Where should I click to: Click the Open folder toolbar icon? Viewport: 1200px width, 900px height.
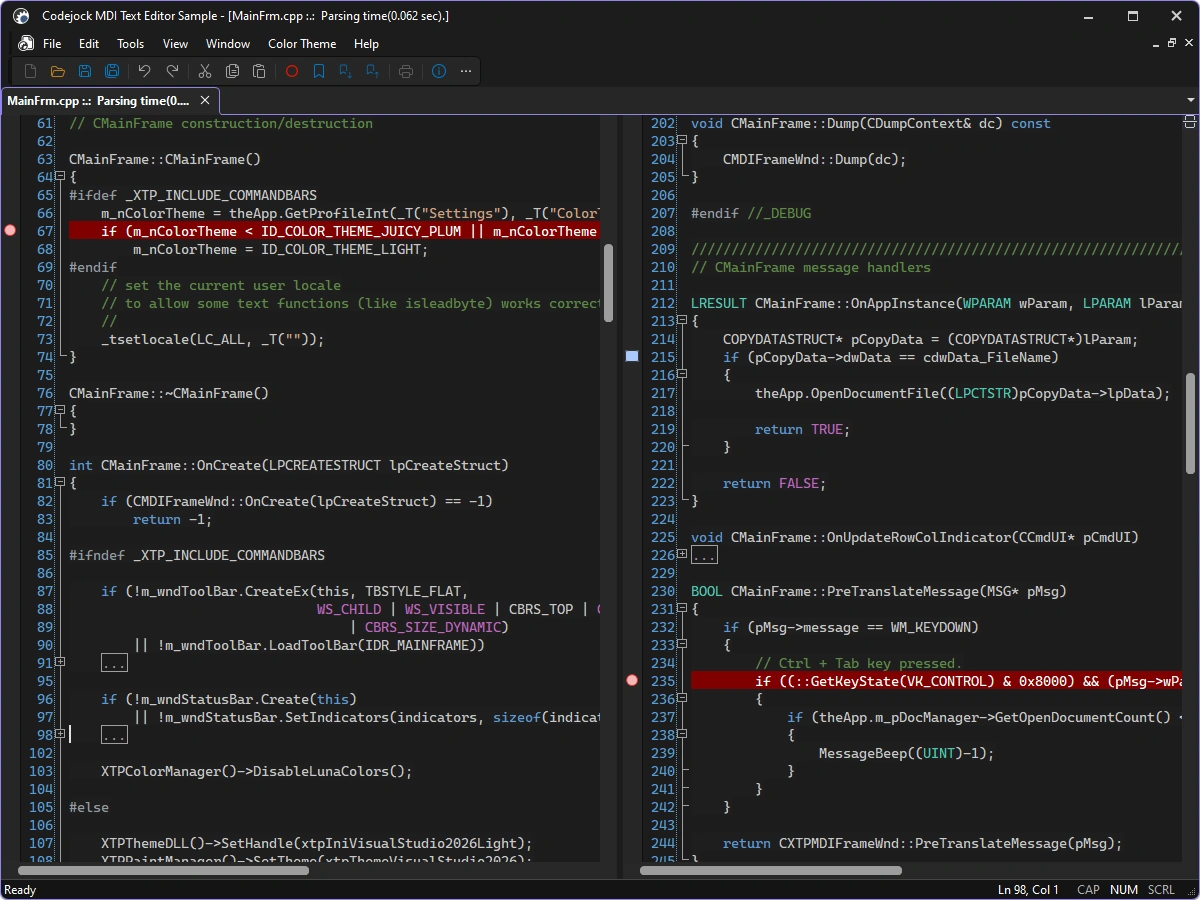point(58,71)
